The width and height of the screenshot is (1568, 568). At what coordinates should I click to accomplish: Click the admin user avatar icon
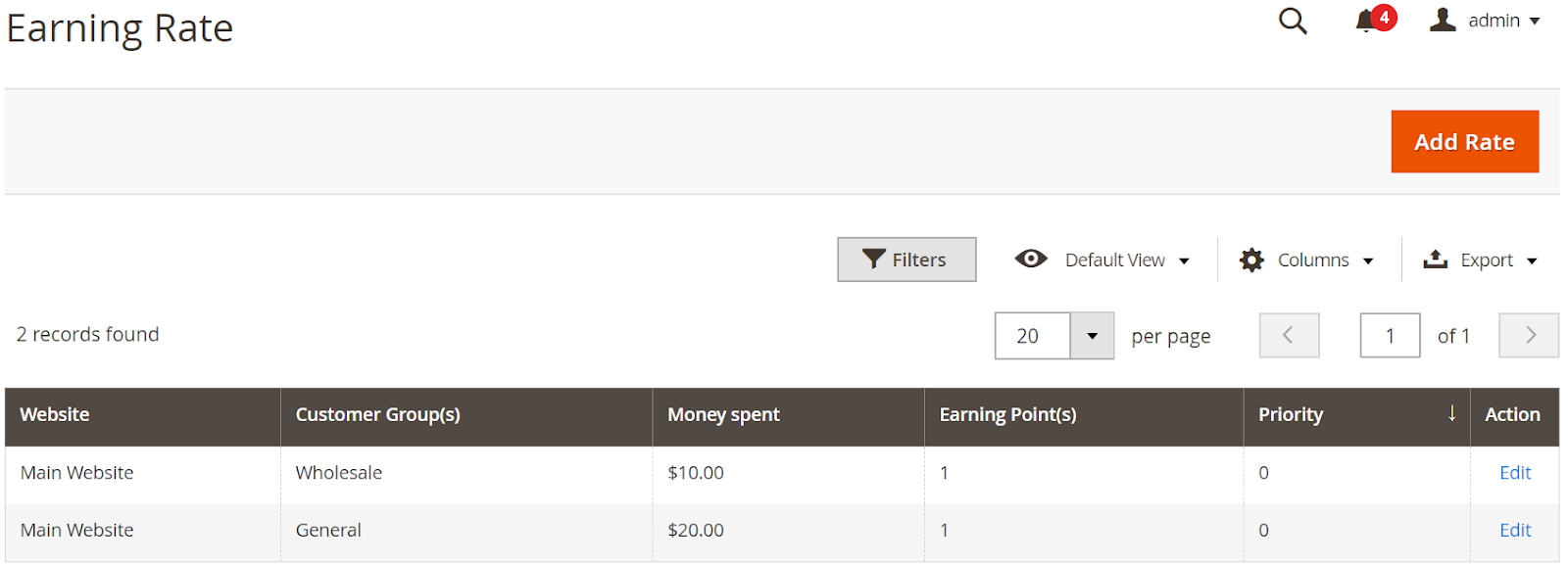(x=1443, y=20)
